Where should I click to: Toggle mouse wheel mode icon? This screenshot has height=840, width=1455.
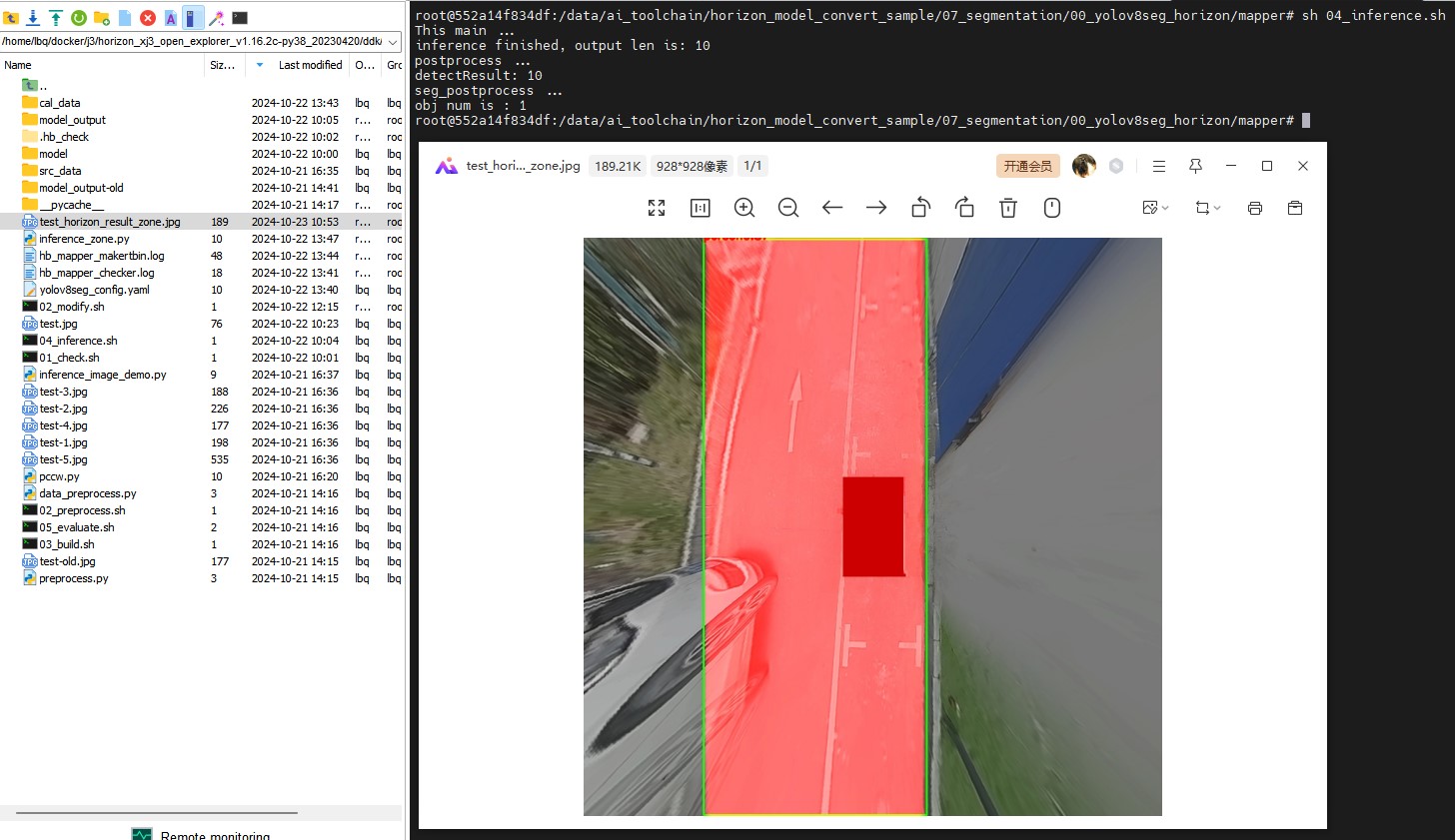pyautogui.click(x=1052, y=208)
